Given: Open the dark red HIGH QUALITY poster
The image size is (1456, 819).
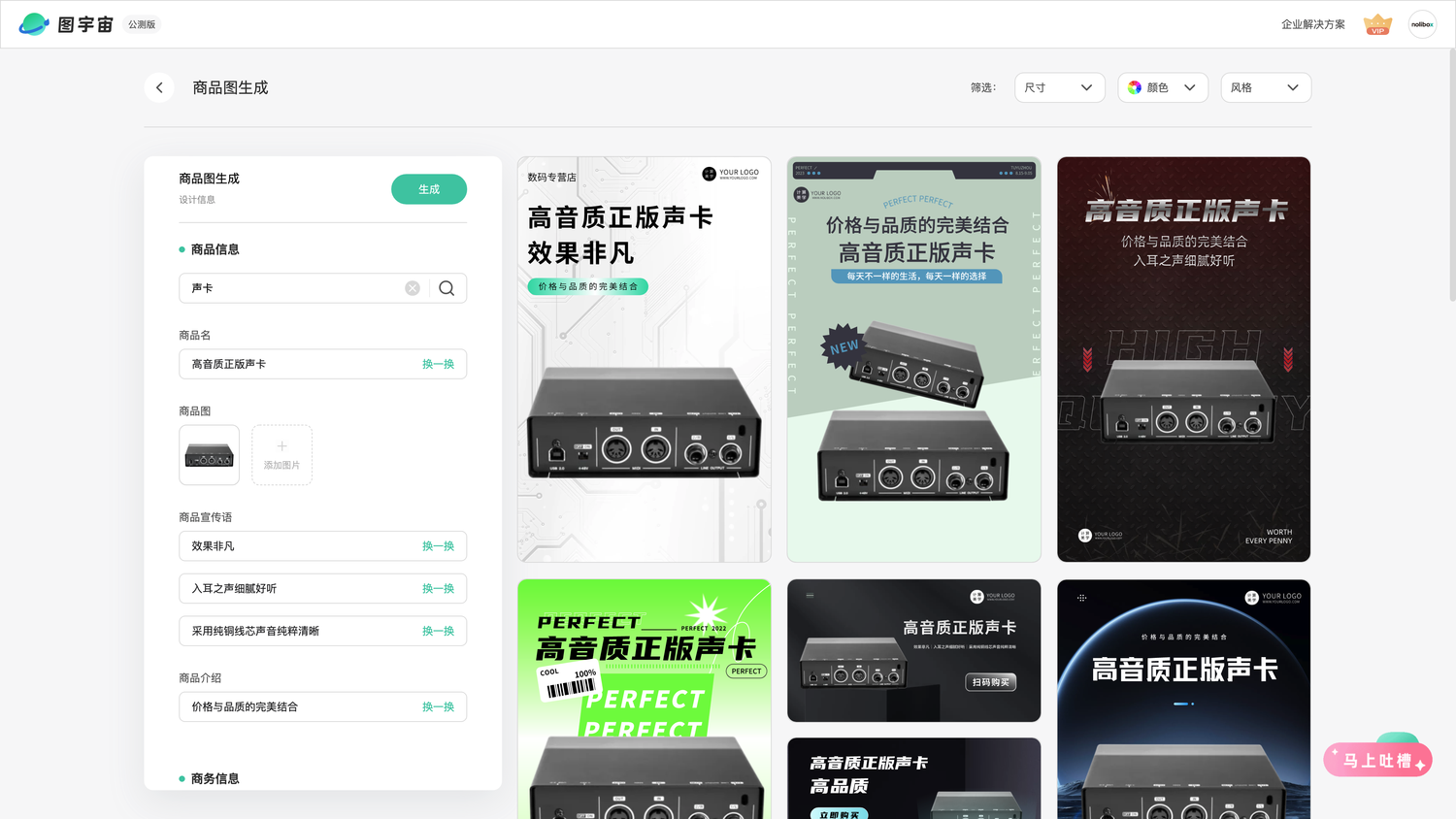Looking at the screenshot, I should tap(1184, 359).
